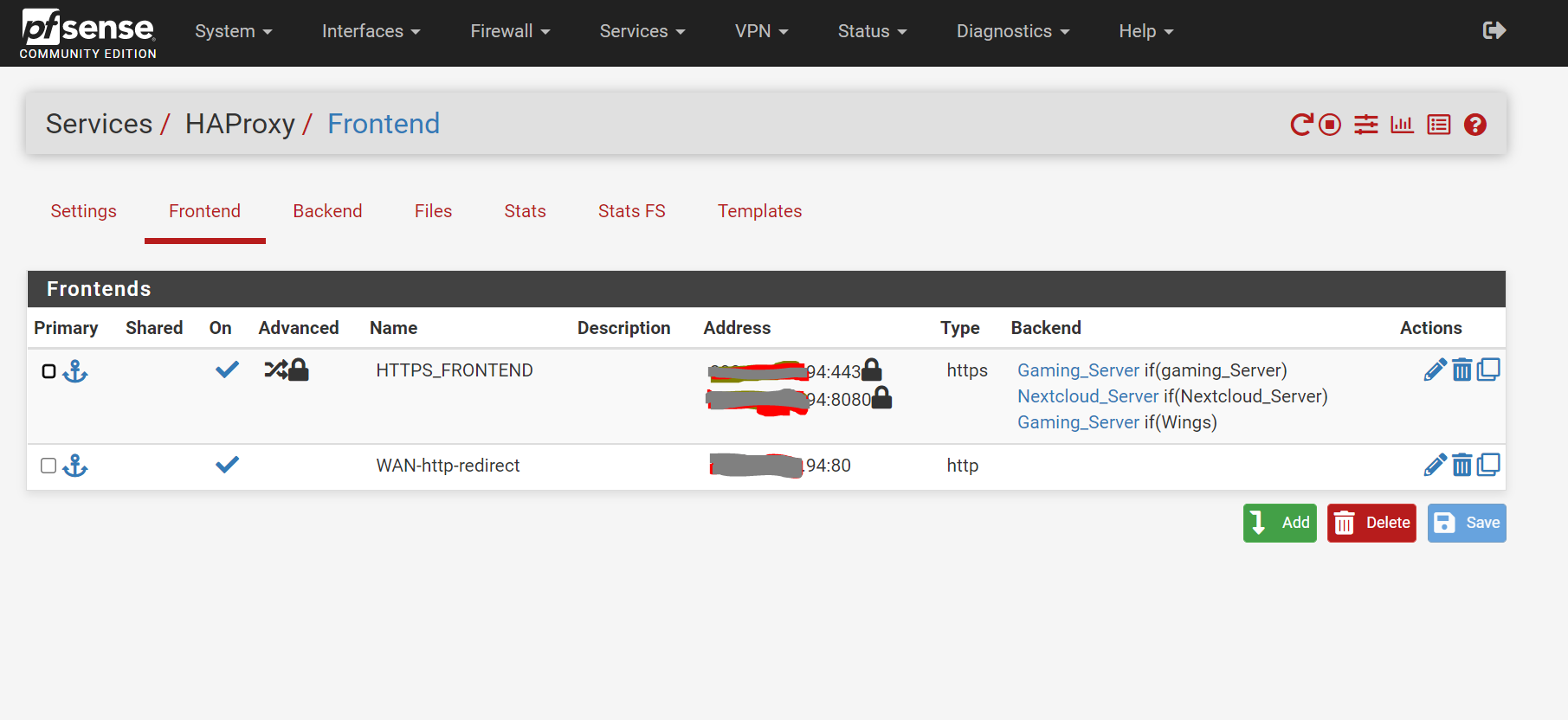Image resolution: width=1568 pixels, height=720 pixels.
Task: Click the logout icon in top bar
Action: 1494,31
